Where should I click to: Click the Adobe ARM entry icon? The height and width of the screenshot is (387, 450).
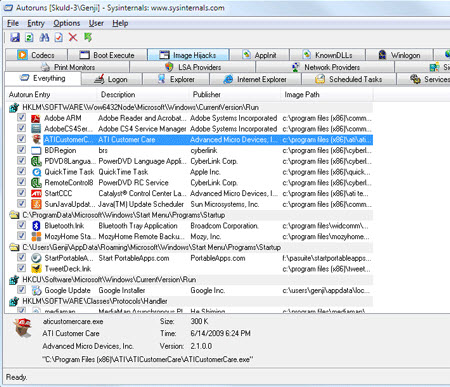(x=36, y=118)
